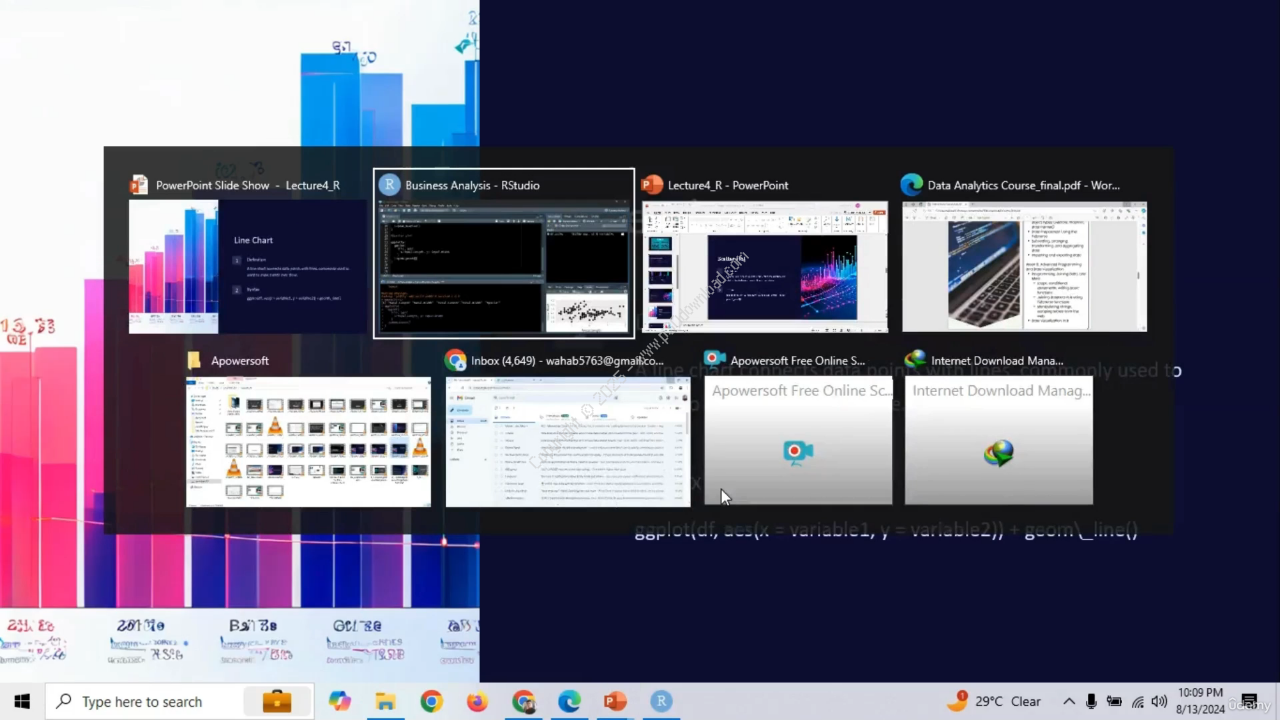The width and height of the screenshot is (1280, 720).
Task: Click the 'Type here to search' box
Action: (x=180, y=702)
